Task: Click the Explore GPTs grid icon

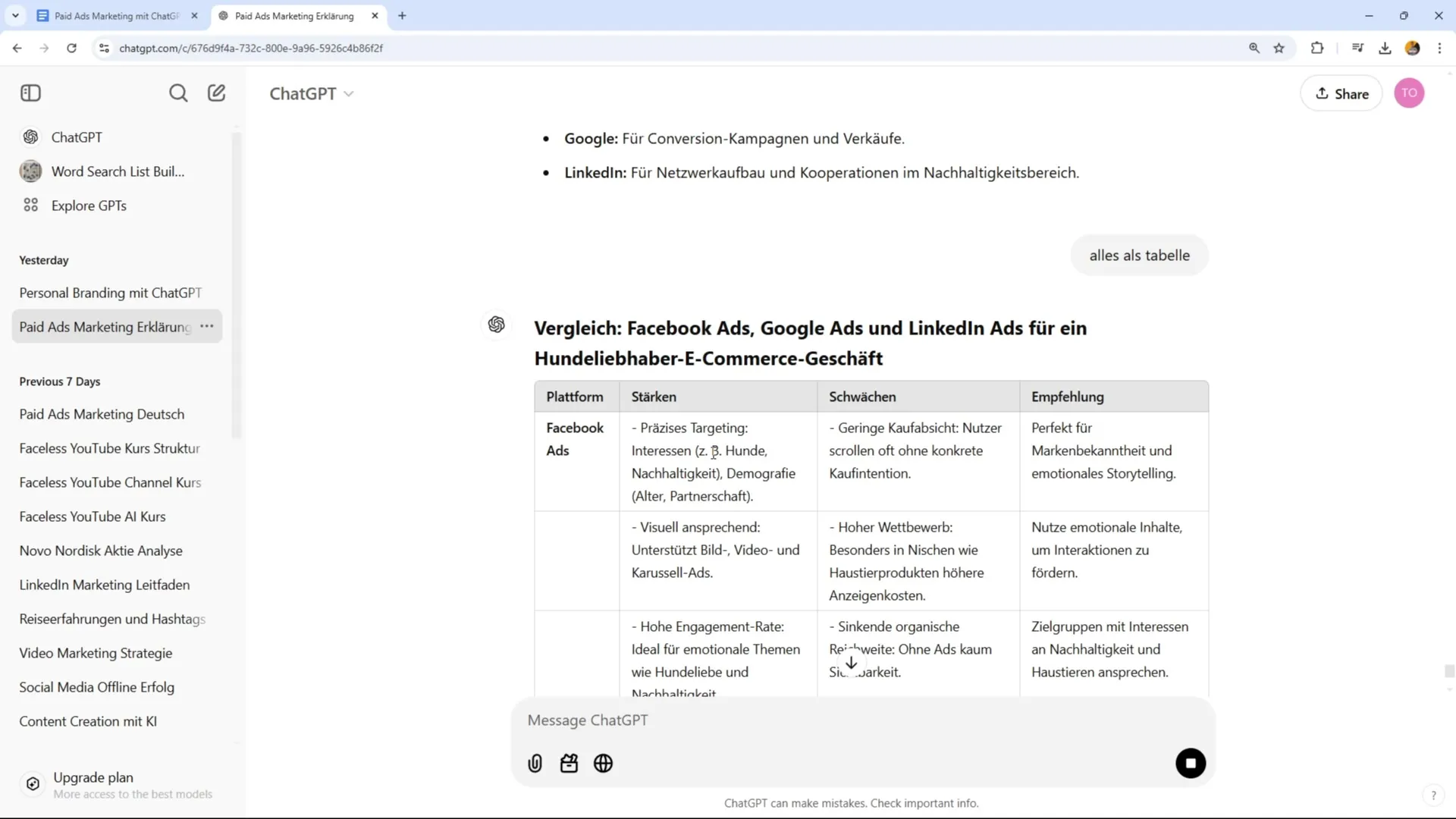Action: coord(31,206)
